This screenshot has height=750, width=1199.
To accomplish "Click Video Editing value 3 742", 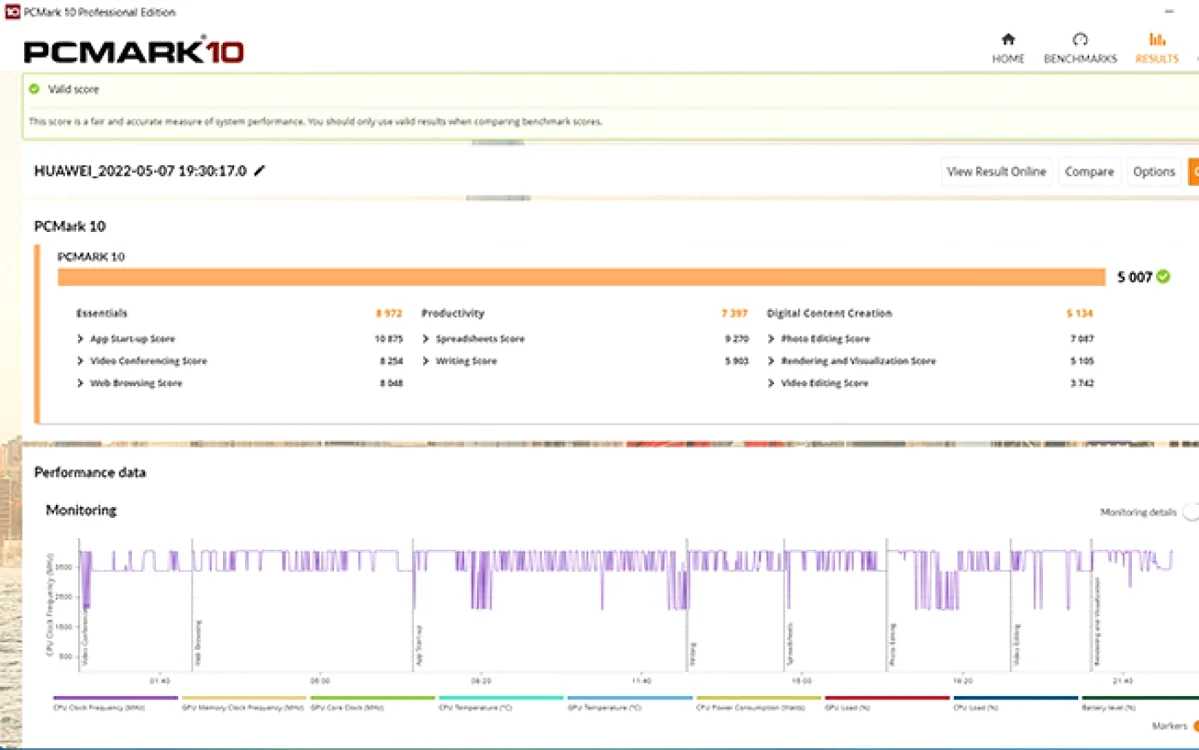I will pyautogui.click(x=1082, y=383).
